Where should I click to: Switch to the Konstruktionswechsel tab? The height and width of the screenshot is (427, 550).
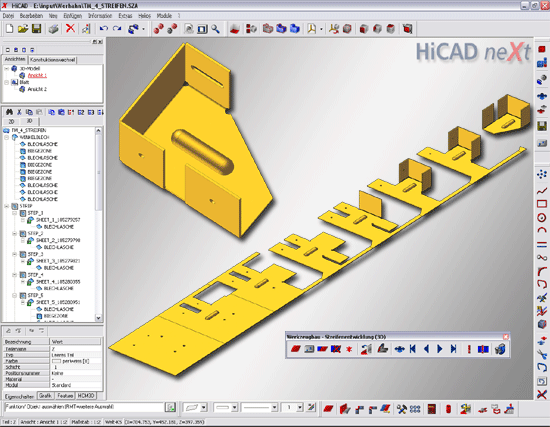pos(52,60)
